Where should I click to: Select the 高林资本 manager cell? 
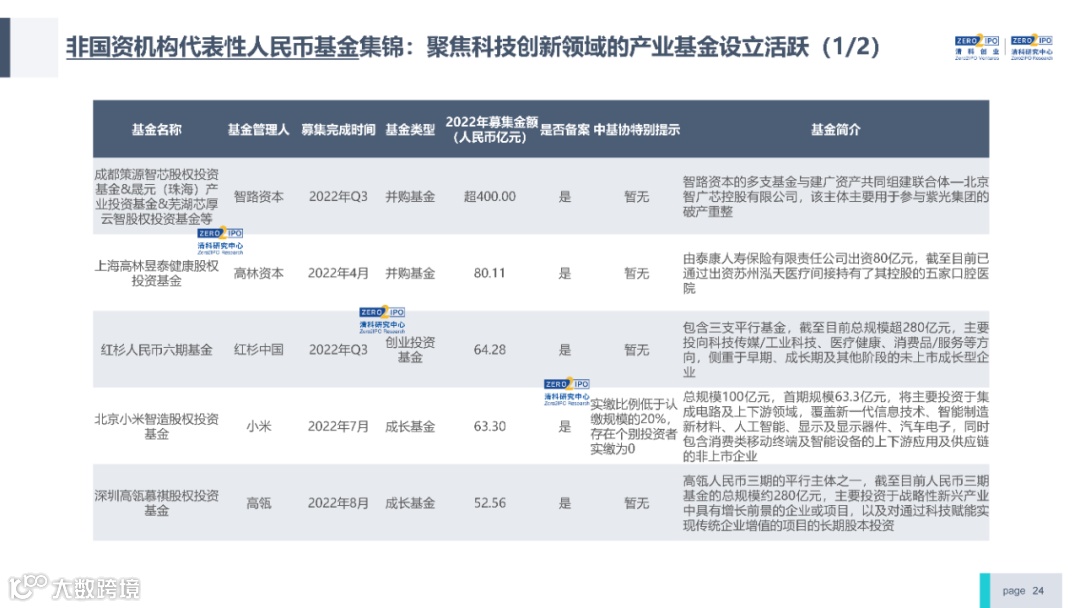point(258,273)
